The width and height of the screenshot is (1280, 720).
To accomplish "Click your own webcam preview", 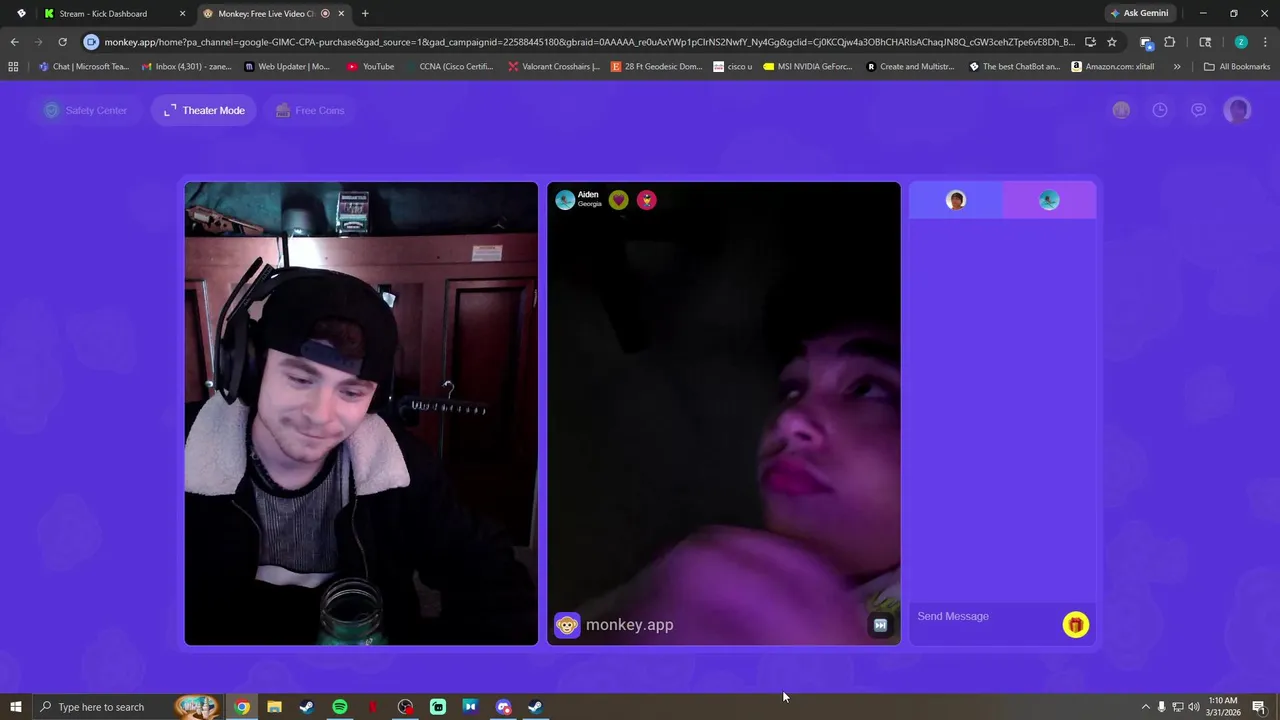I will 361,413.
